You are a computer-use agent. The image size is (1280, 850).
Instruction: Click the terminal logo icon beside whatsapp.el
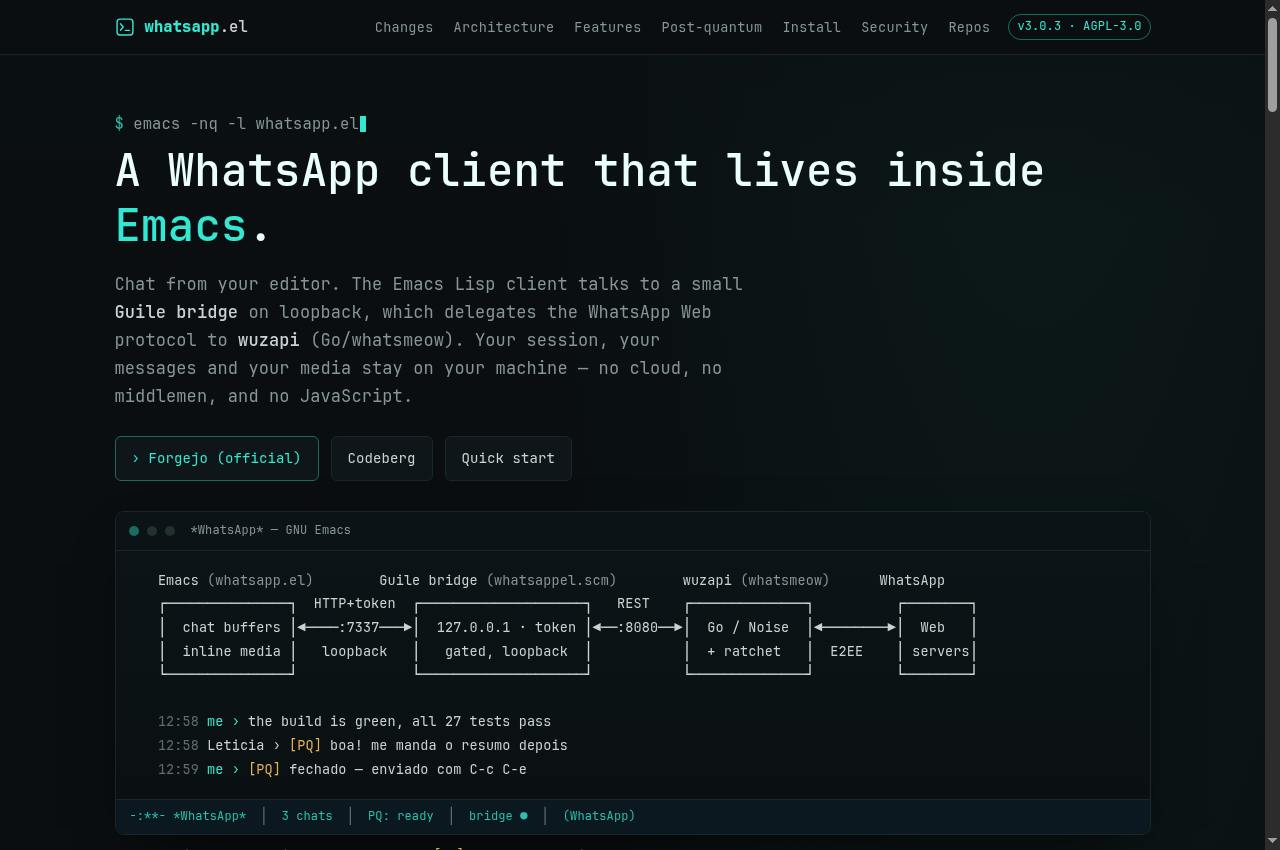pos(124,27)
